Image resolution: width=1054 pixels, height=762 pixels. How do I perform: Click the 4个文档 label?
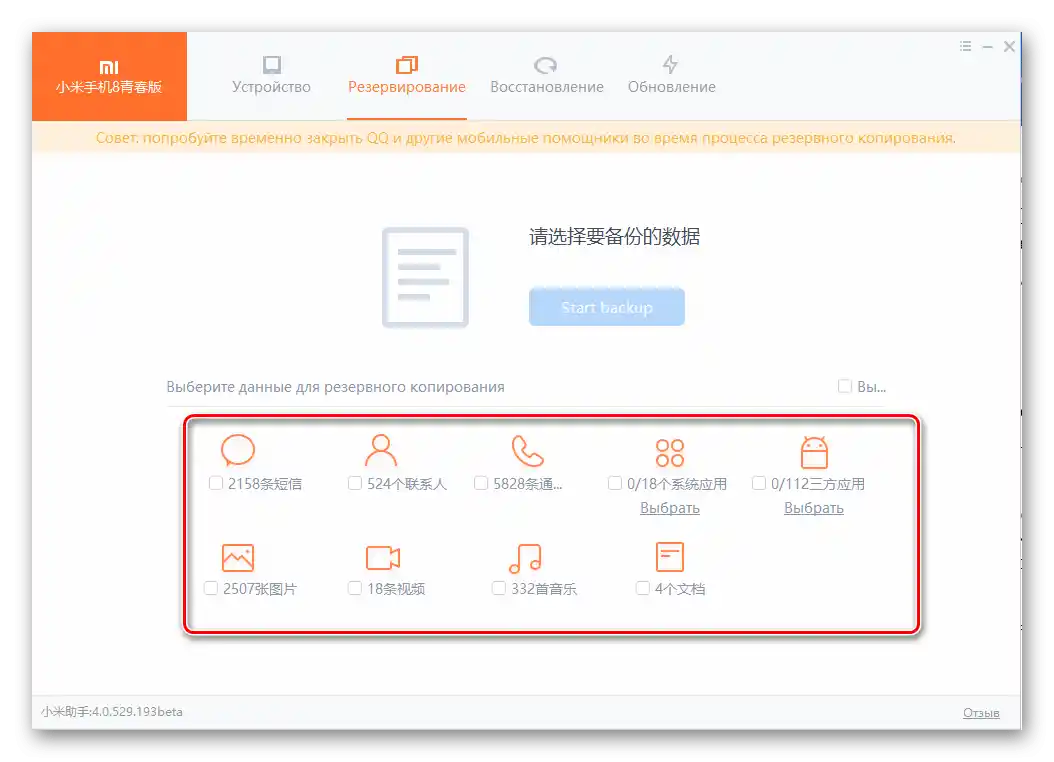(x=680, y=589)
